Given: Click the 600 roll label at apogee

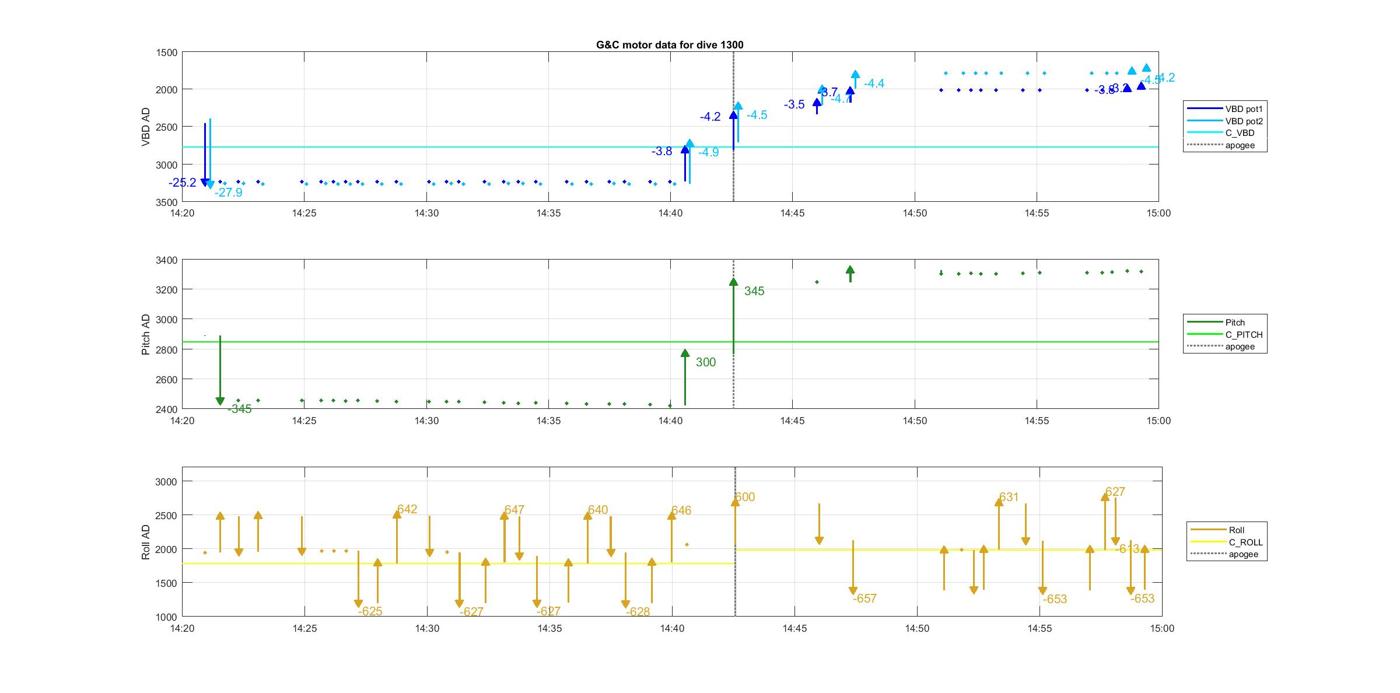Looking at the screenshot, I should pyautogui.click(x=745, y=498).
